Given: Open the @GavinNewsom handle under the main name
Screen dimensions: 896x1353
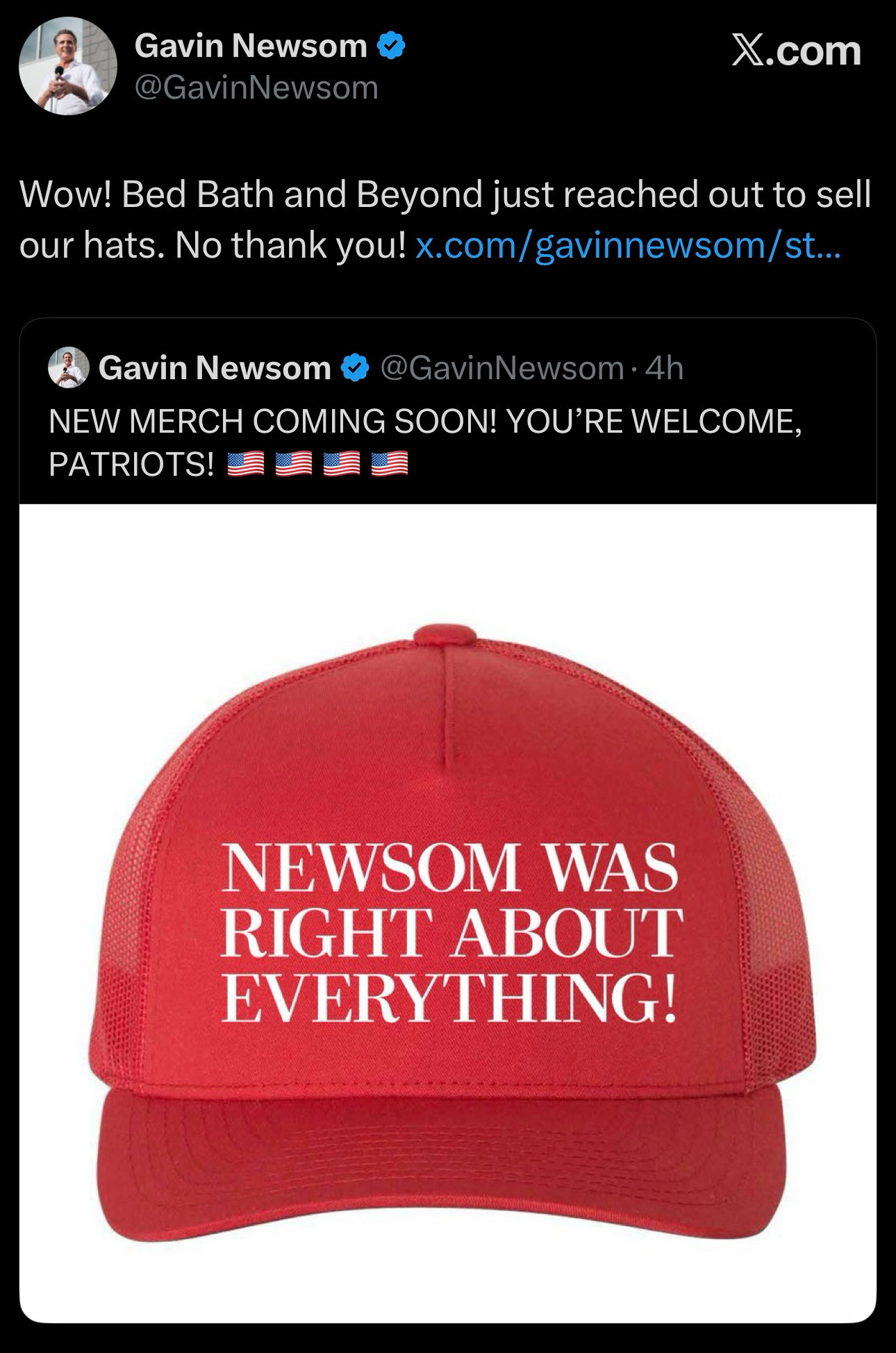Looking at the screenshot, I should [x=256, y=88].
